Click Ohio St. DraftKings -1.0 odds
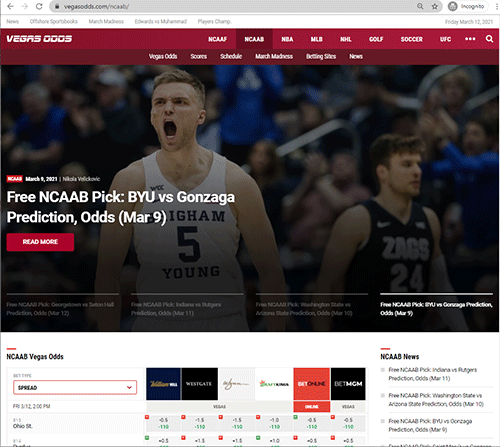500x447 pixels. coord(274,423)
